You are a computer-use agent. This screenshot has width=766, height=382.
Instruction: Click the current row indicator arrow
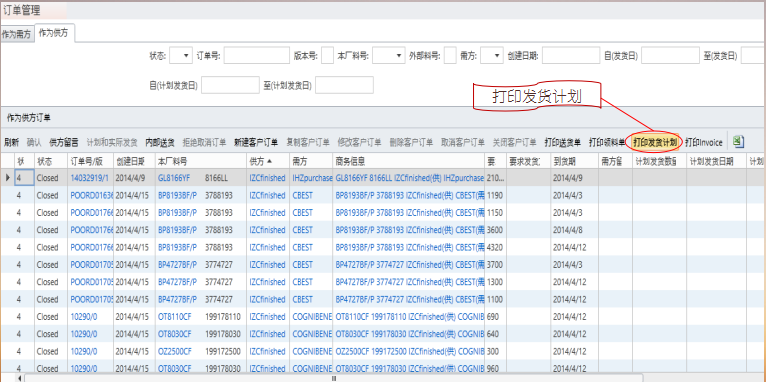coord(7,178)
